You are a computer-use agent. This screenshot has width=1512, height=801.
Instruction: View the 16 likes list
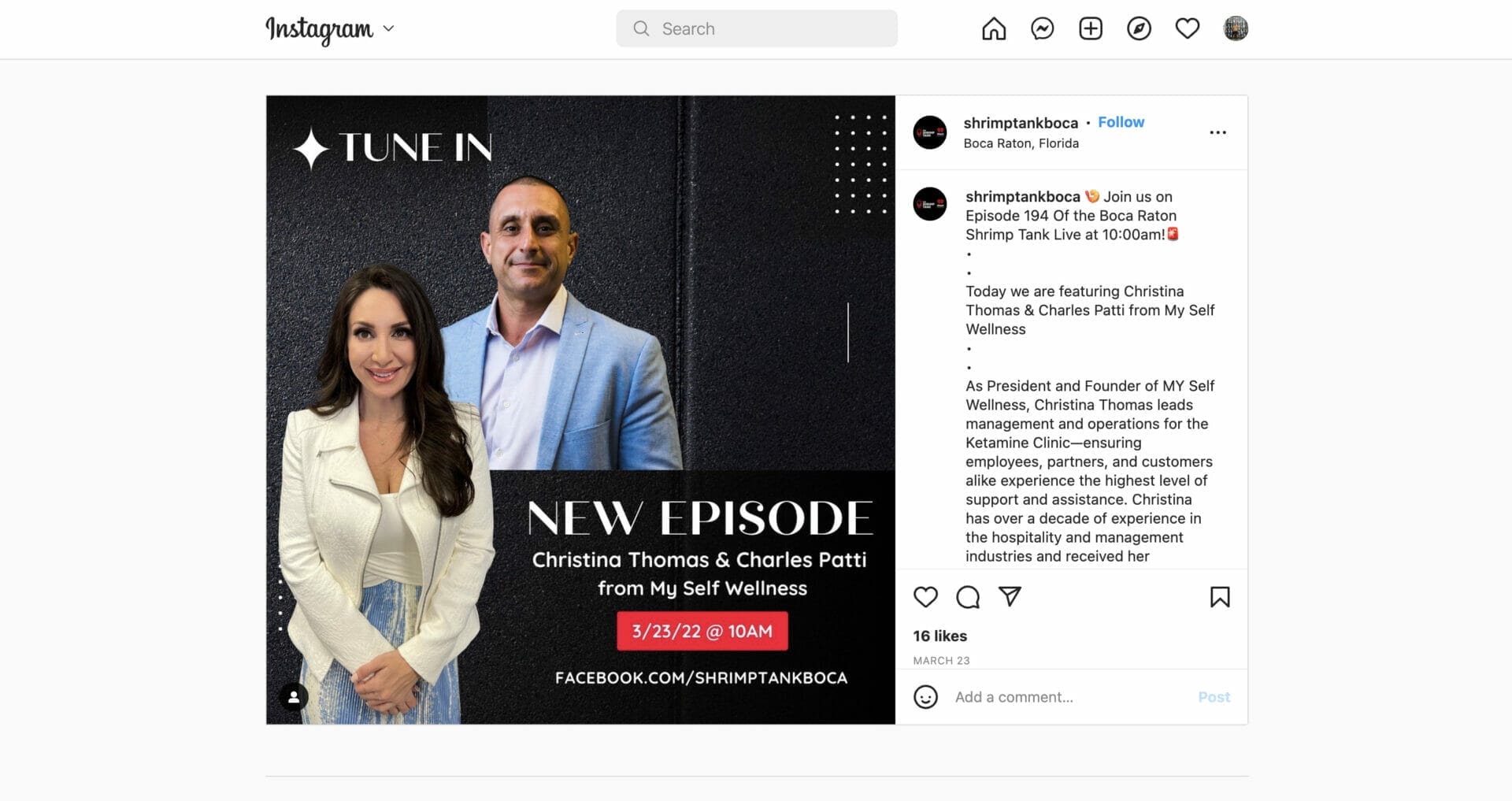[x=939, y=636]
